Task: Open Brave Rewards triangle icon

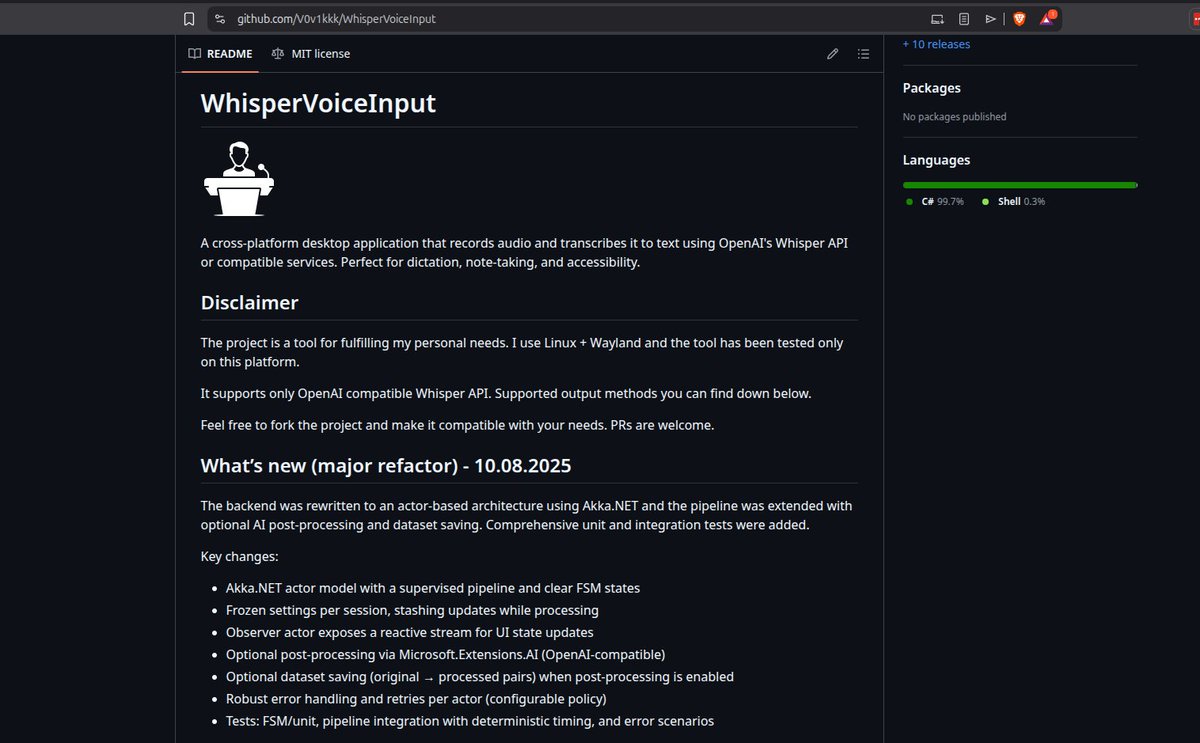Action: [x=1048, y=18]
